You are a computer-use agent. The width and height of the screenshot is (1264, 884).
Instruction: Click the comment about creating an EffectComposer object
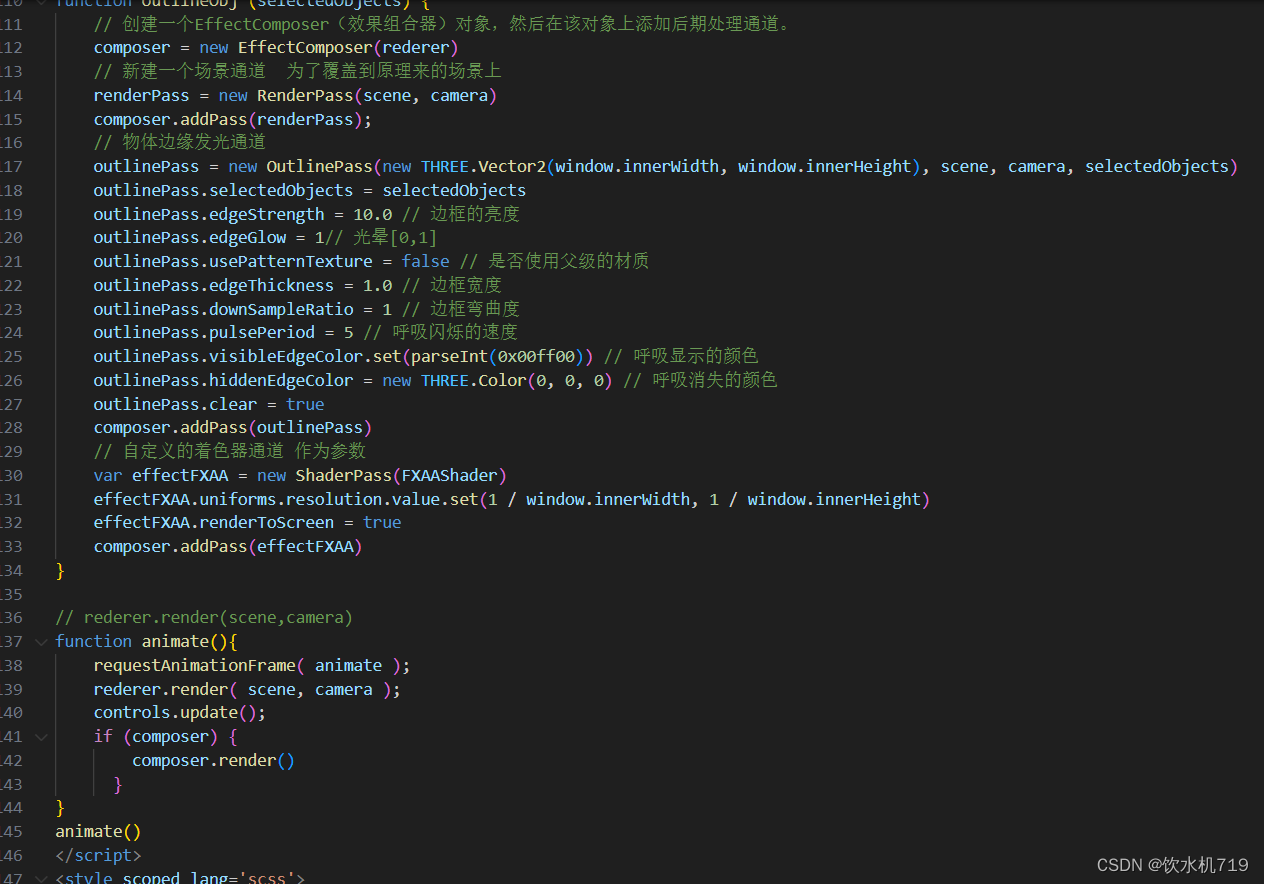[441, 23]
